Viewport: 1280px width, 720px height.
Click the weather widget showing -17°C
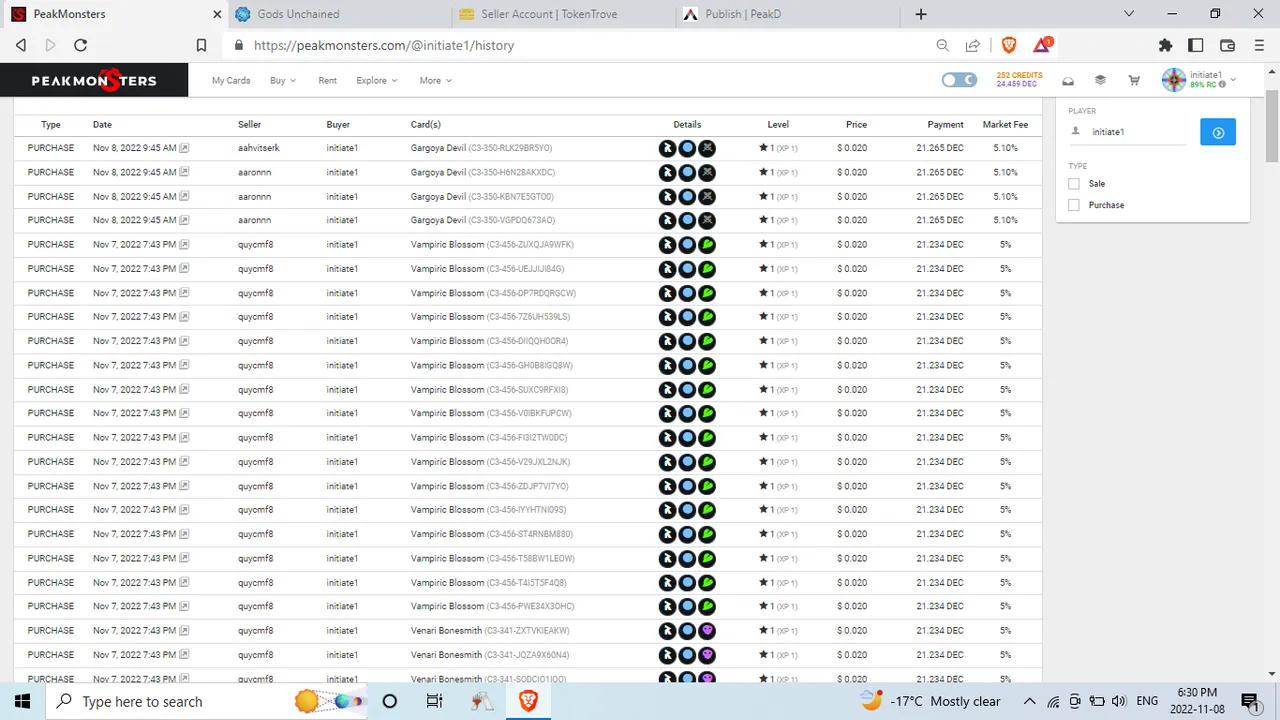click(x=931, y=701)
